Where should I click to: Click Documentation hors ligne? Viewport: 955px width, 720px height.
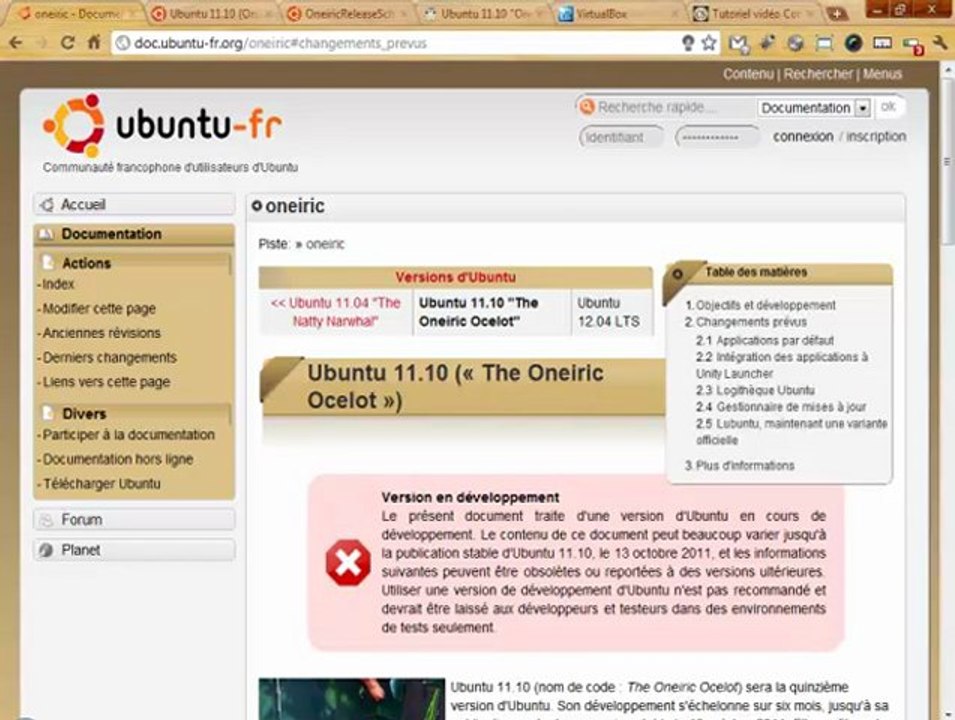tap(118, 459)
